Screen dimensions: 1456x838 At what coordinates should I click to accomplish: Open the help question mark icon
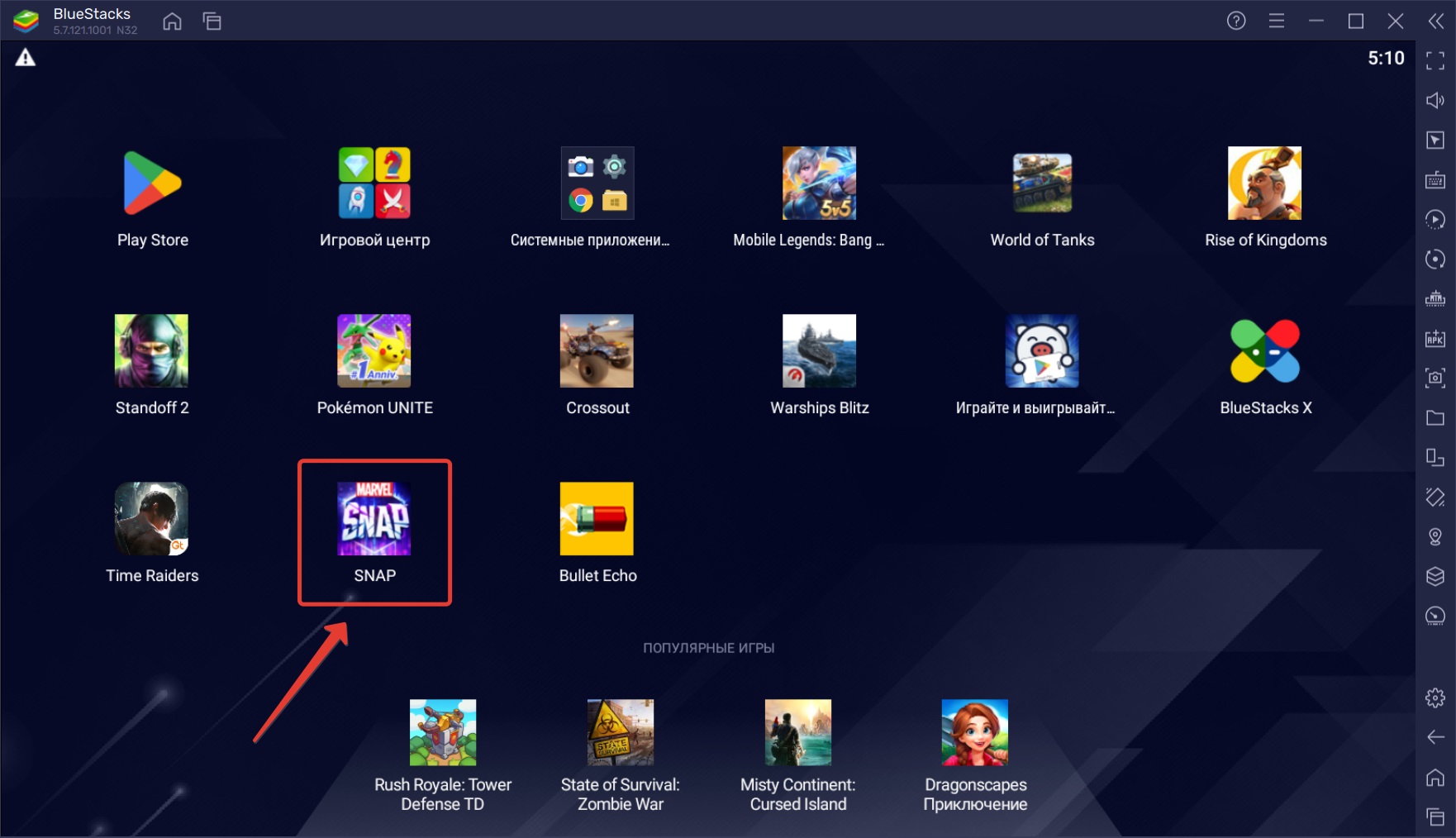tap(1236, 21)
